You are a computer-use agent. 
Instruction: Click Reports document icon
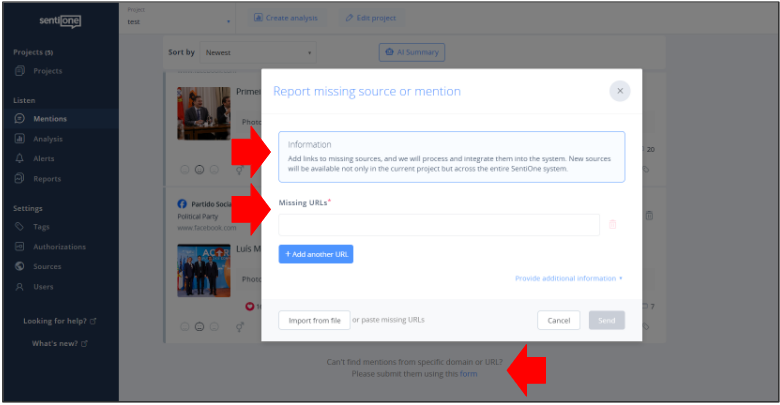(19, 178)
